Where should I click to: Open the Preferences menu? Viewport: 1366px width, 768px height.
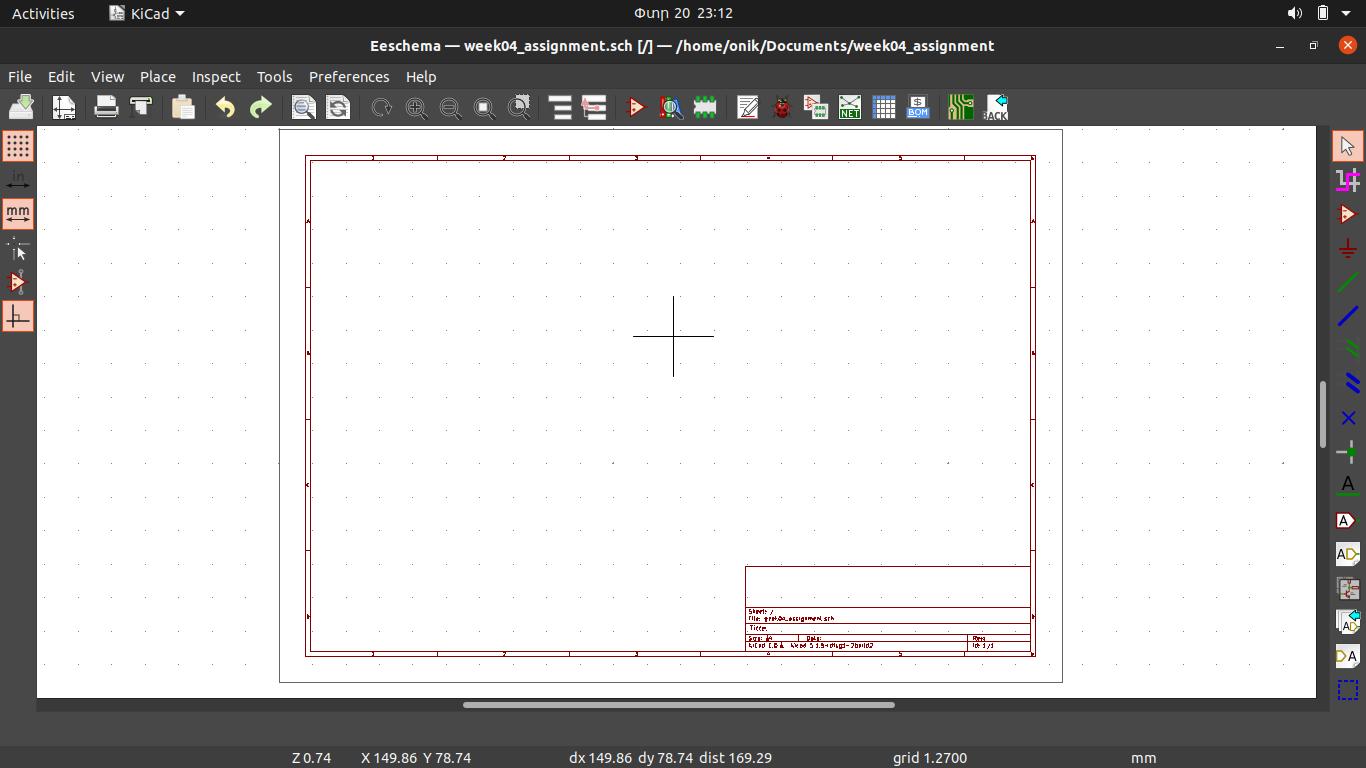click(x=349, y=76)
